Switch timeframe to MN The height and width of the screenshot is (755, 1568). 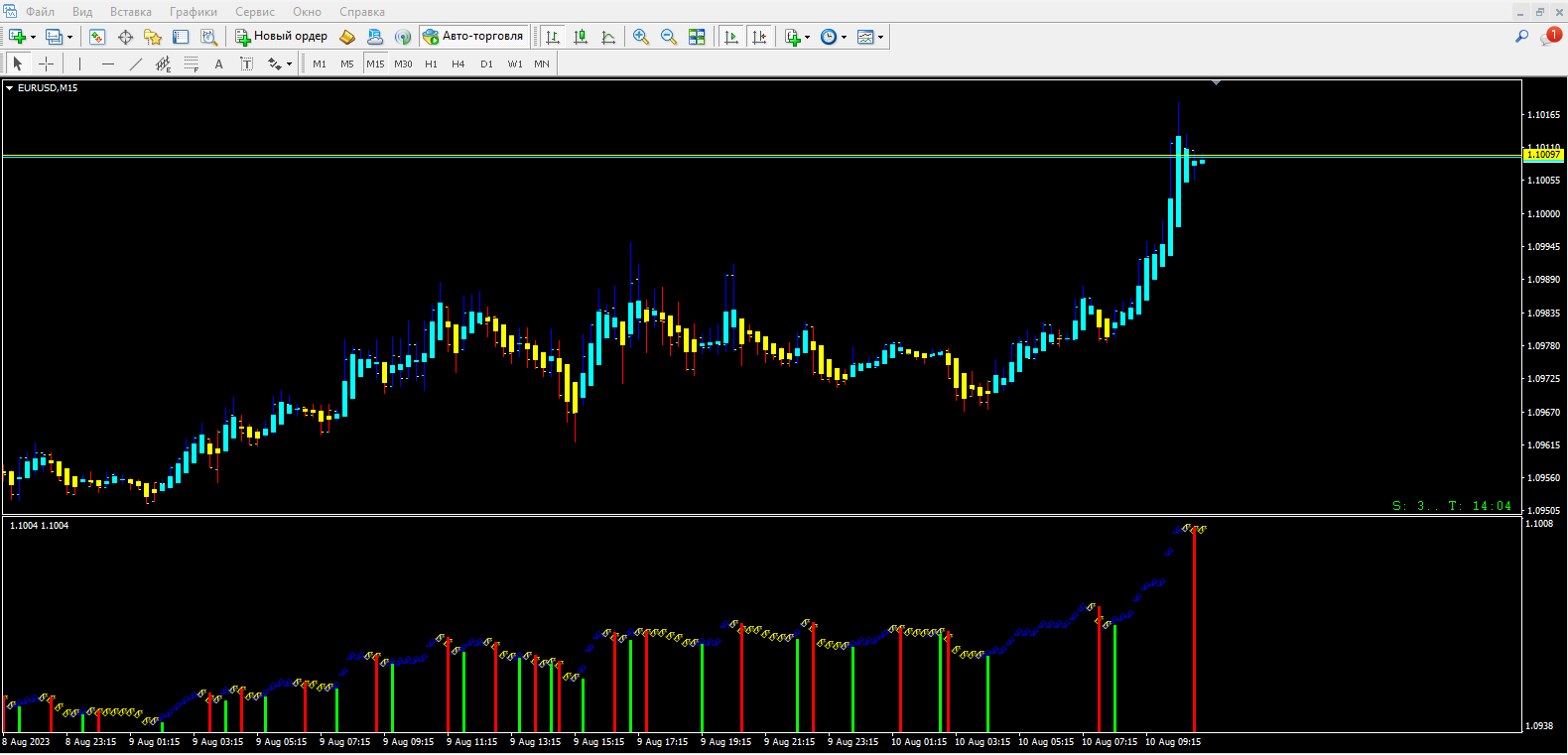point(542,63)
